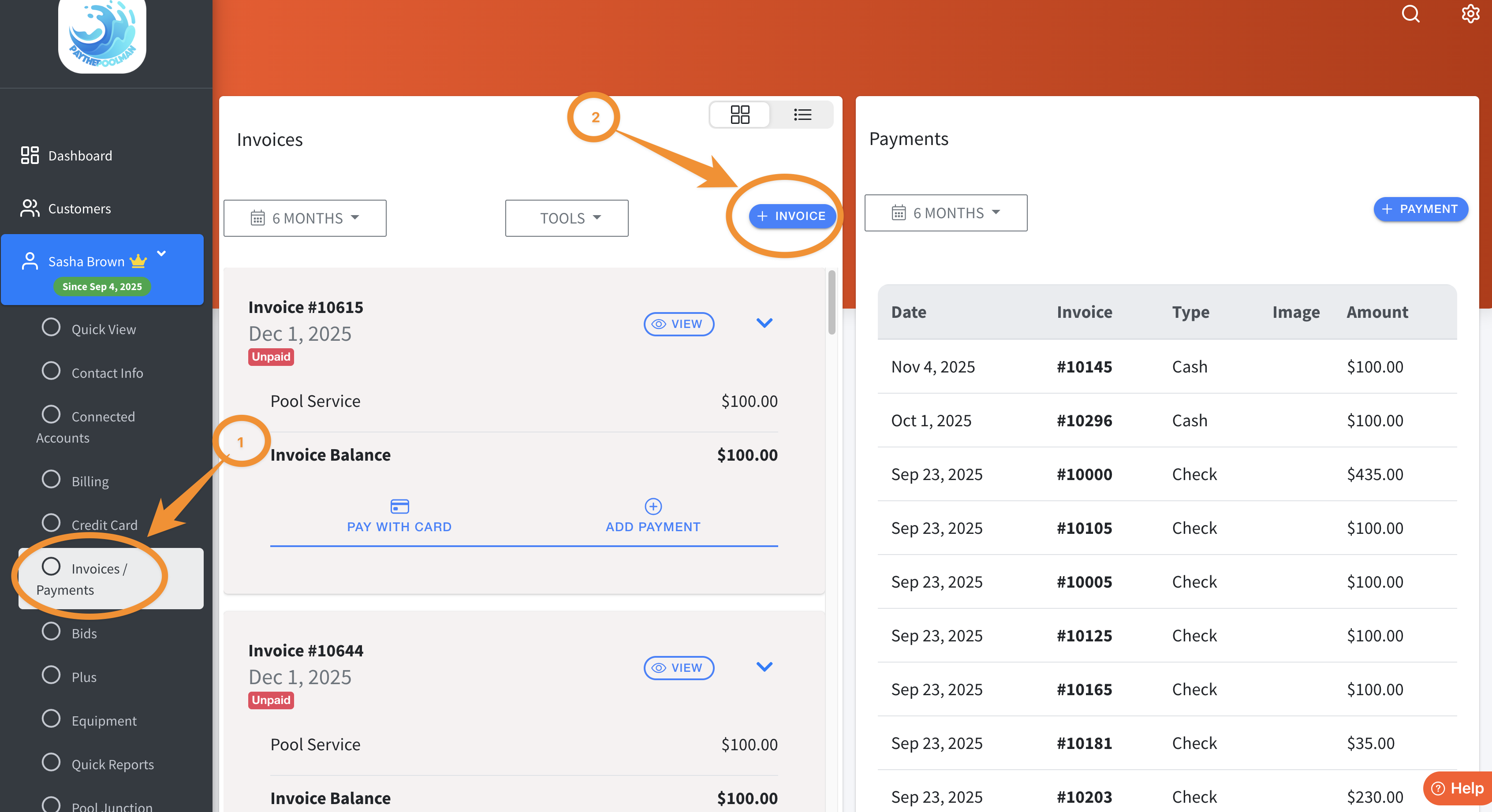Open Customers from the sidebar
1492x812 pixels.
[79, 209]
